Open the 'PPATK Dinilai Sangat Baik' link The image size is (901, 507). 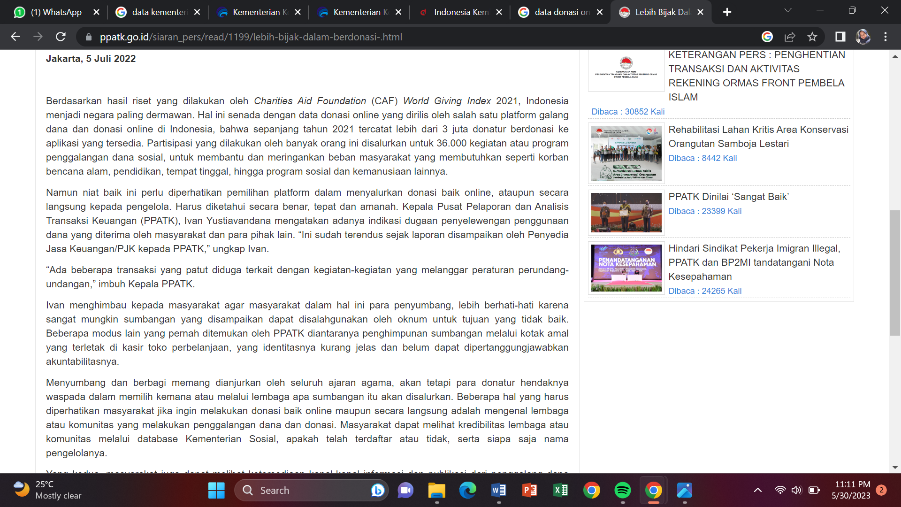pos(728,197)
